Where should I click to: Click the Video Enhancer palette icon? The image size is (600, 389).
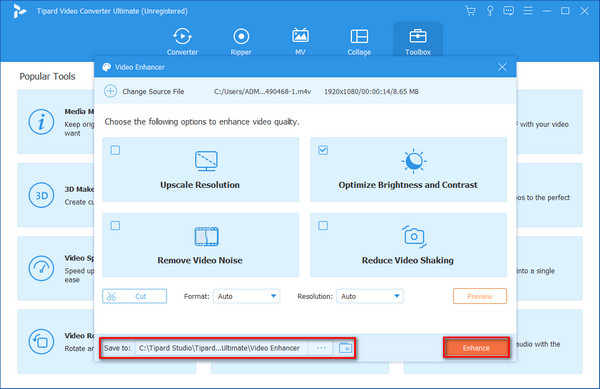[106, 67]
